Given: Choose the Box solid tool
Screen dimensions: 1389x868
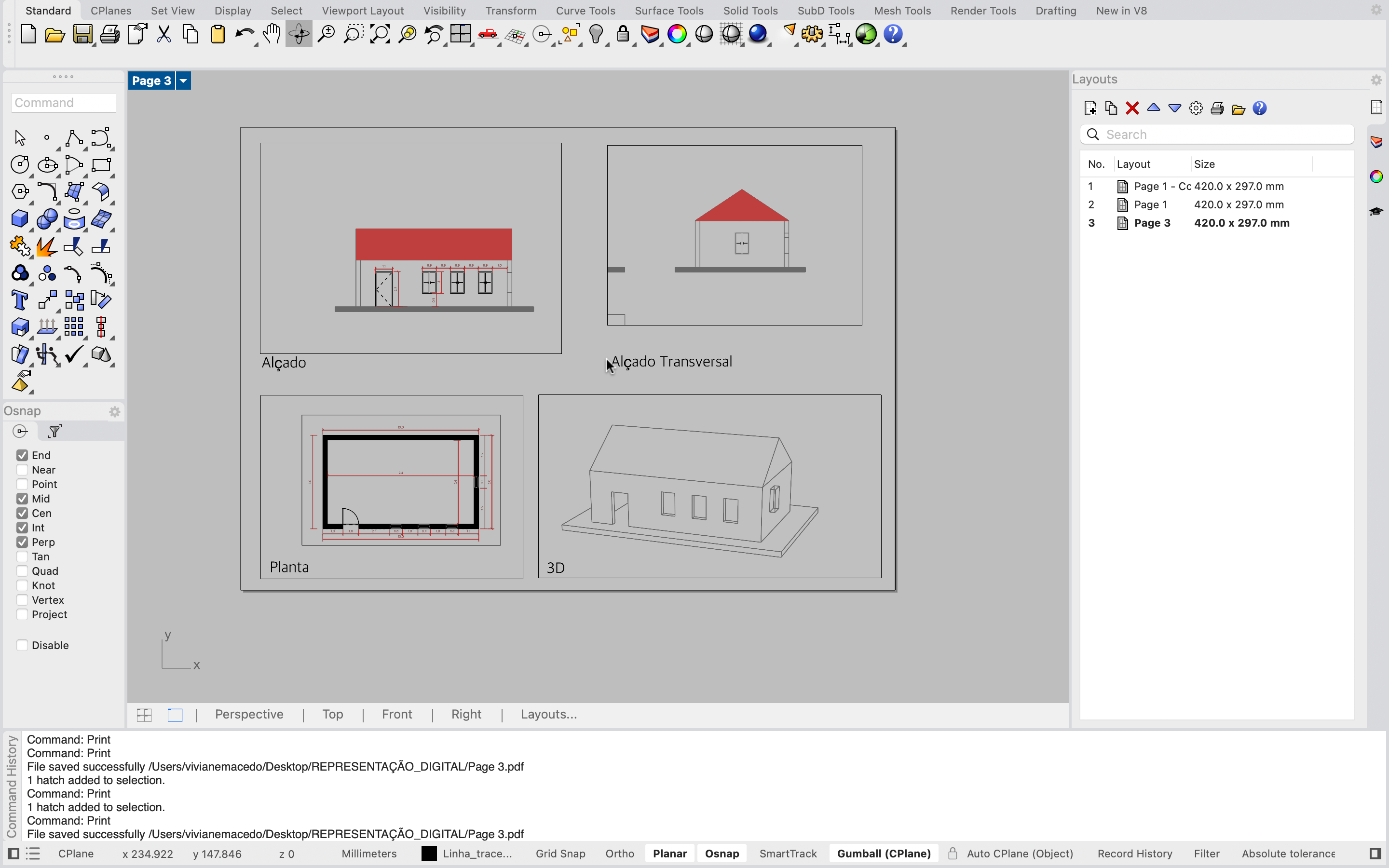Looking at the screenshot, I should pyautogui.click(x=19, y=219).
